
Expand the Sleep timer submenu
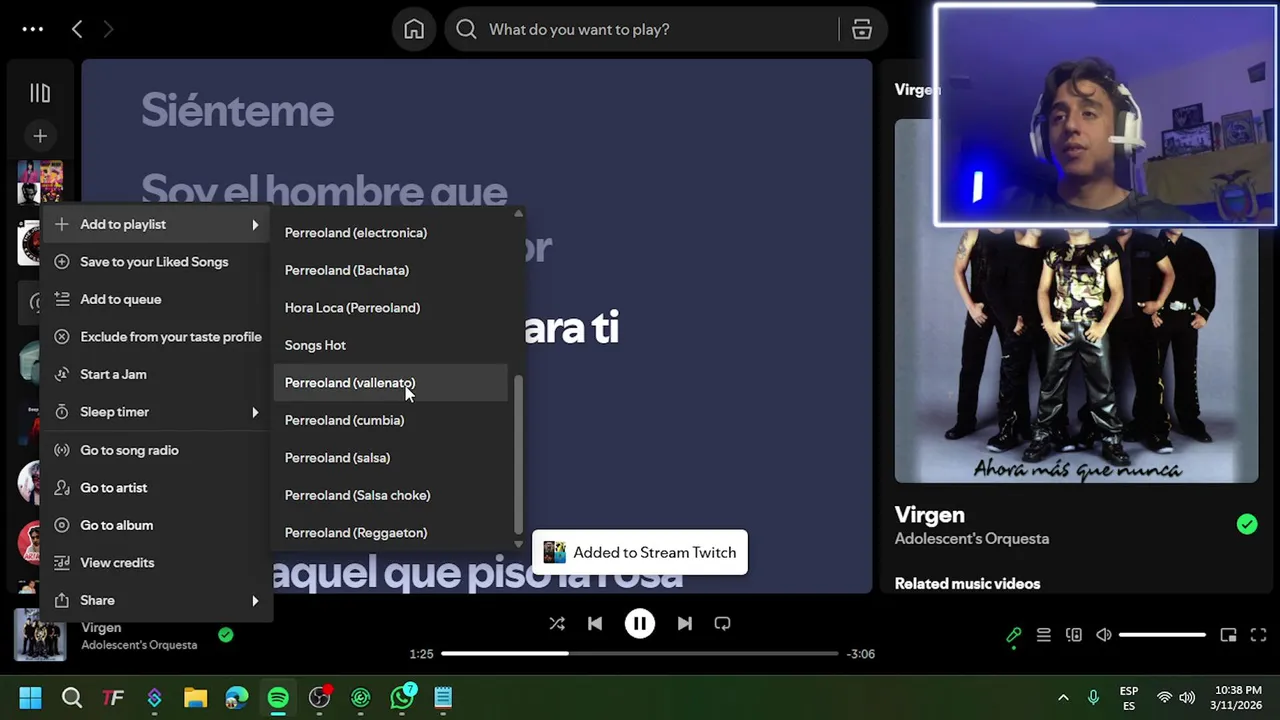click(156, 412)
